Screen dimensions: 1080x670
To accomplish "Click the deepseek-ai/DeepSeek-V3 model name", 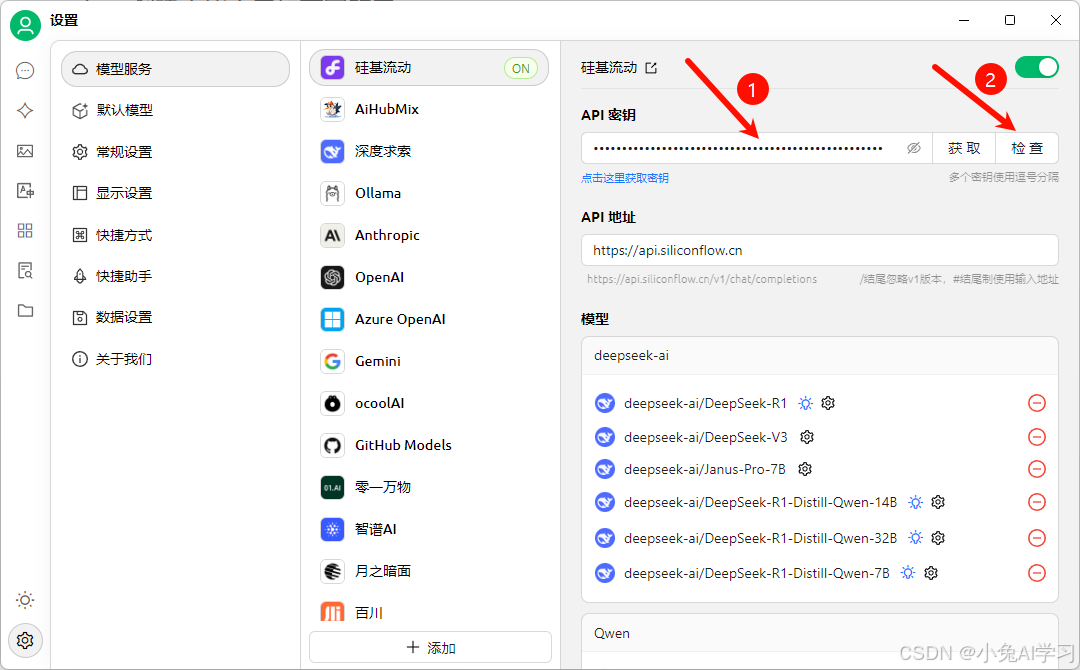I will tap(705, 437).
